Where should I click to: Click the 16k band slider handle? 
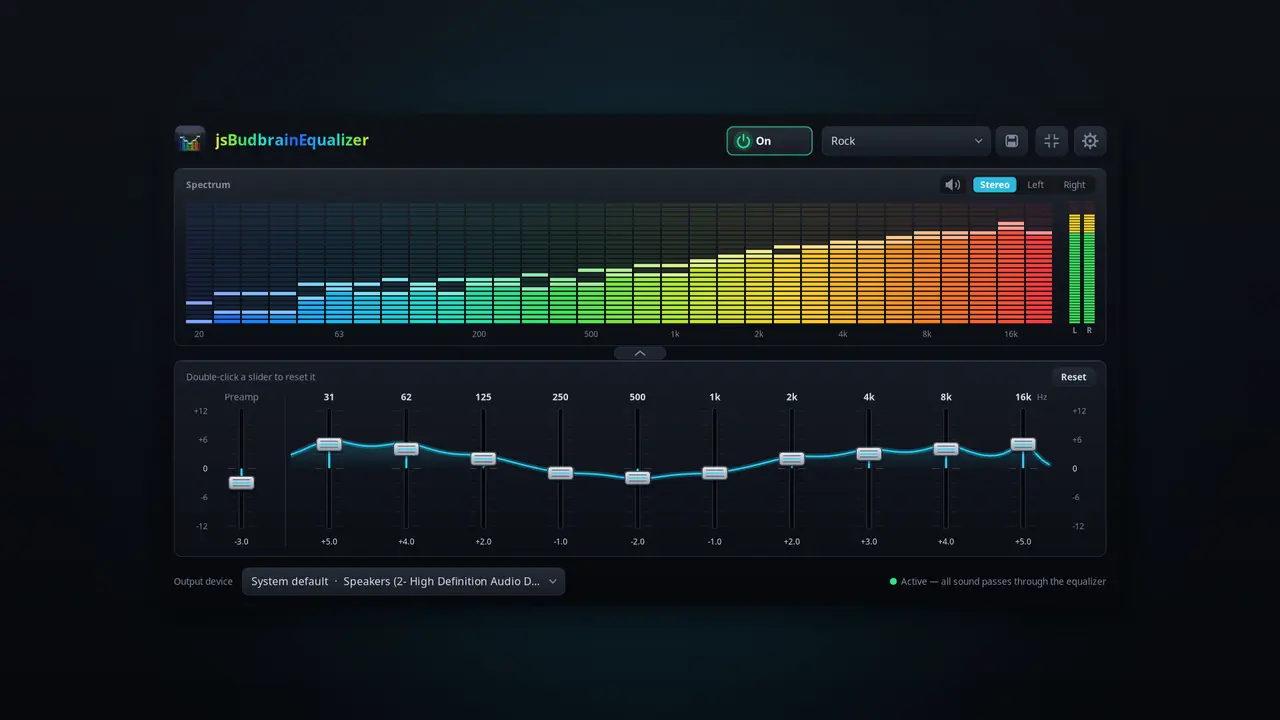coord(1022,444)
